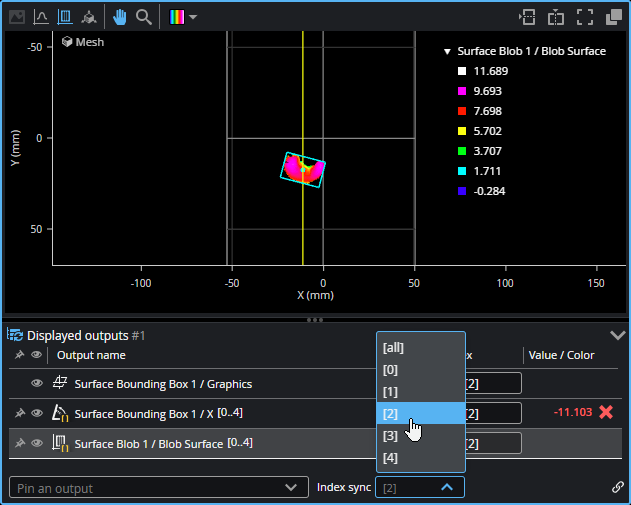Click the fit-to-view fullscreen icon

coord(585,17)
